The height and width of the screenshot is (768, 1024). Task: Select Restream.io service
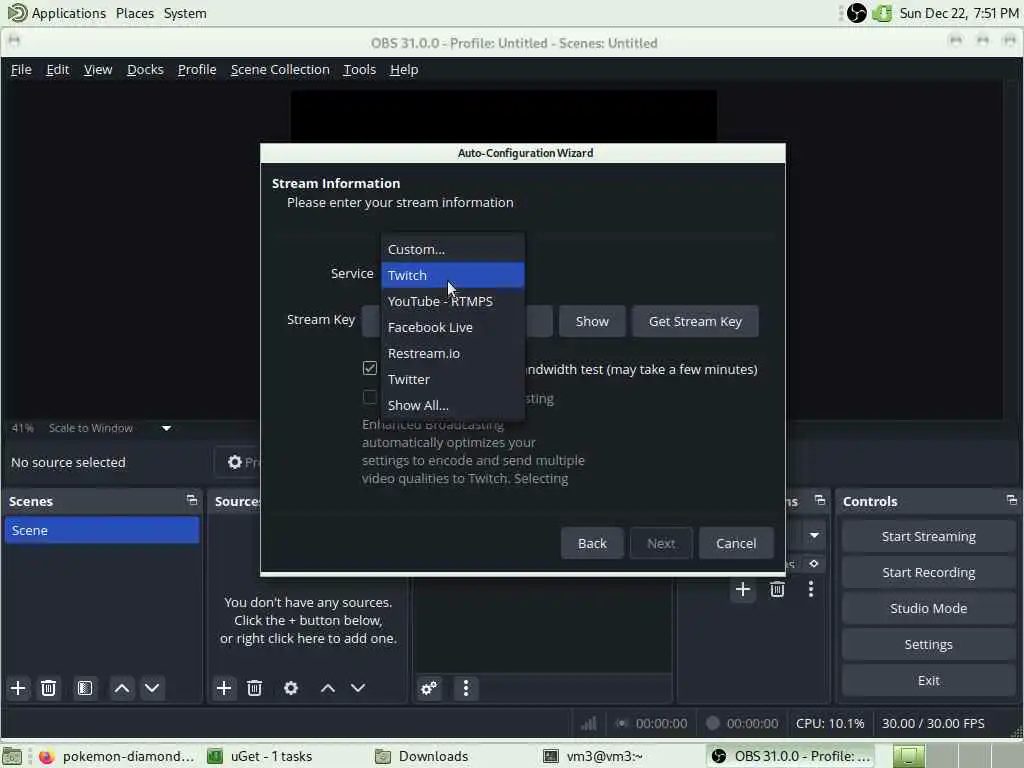coord(453,353)
